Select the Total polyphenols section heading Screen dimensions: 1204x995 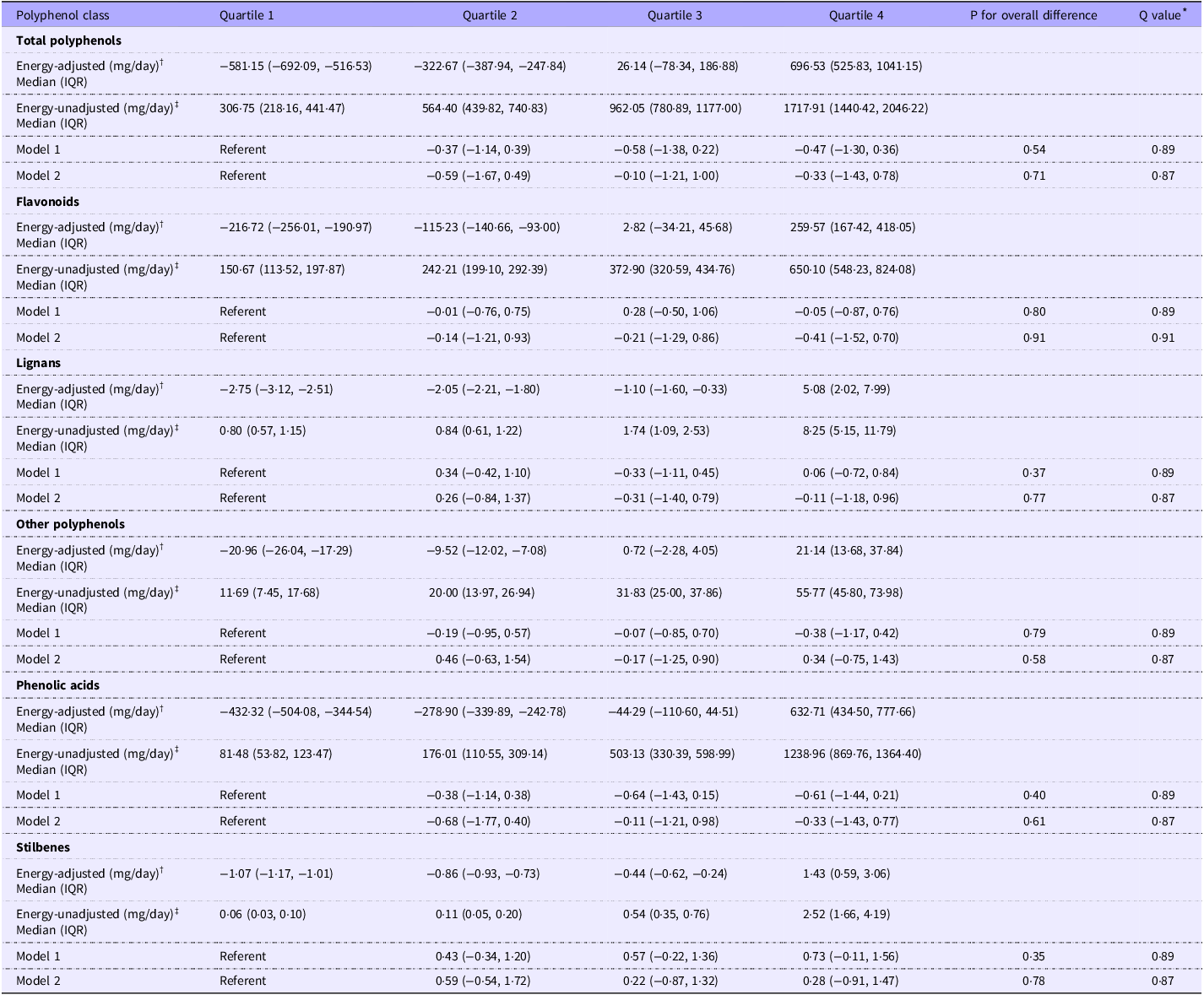68,41
